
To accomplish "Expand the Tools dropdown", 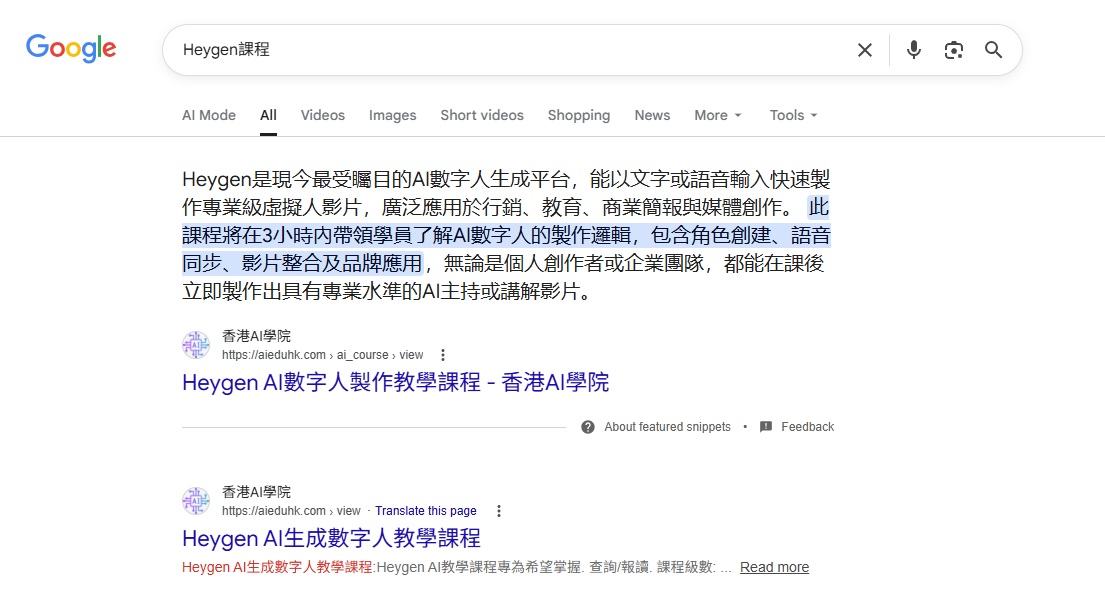I will [x=794, y=115].
